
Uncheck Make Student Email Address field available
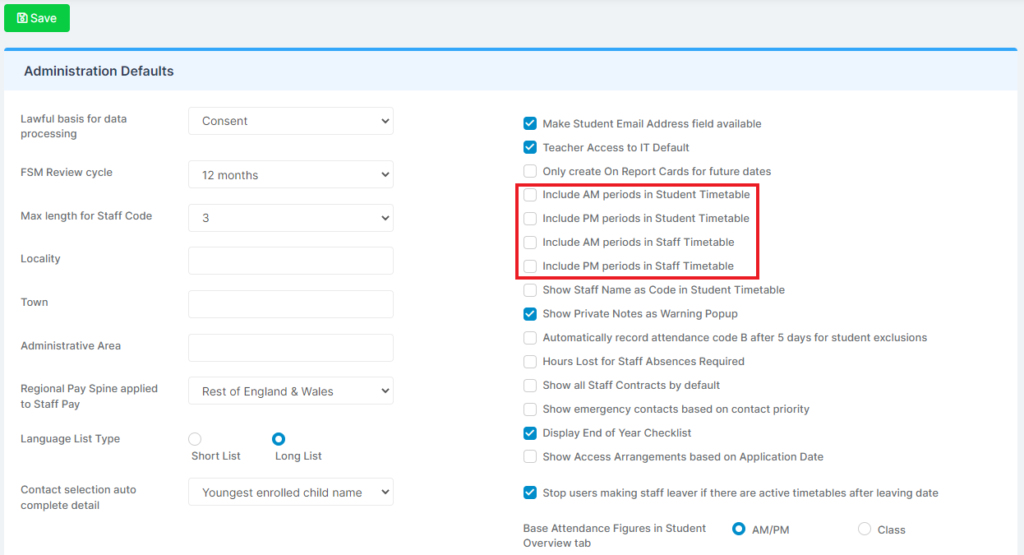tap(530, 123)
